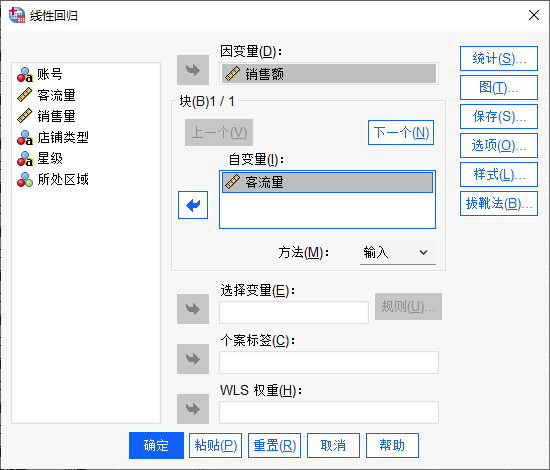The image size is (550, 470).
Task: Open the 样式(L) dialog
Action: pos(499,174)
